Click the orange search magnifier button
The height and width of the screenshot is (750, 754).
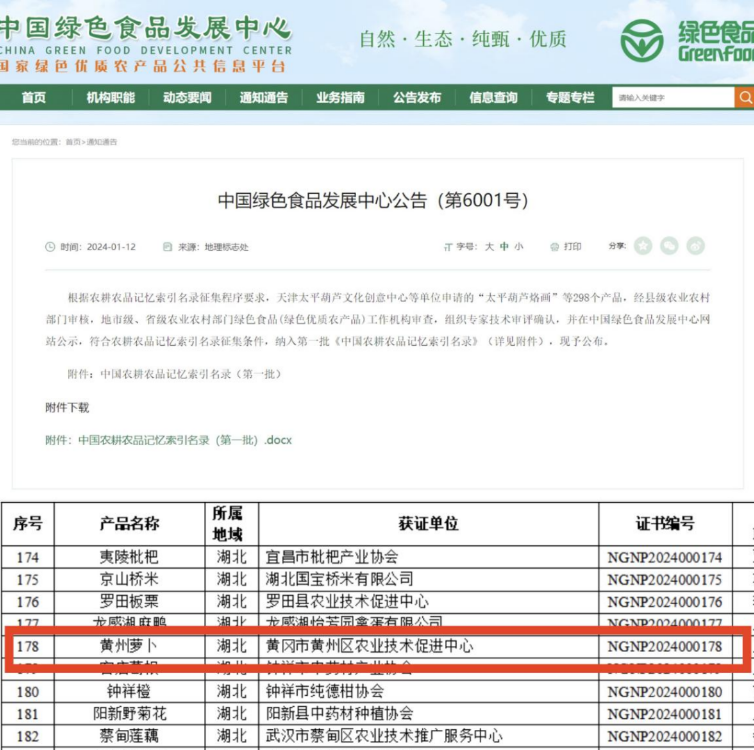(x=744, y=98)
